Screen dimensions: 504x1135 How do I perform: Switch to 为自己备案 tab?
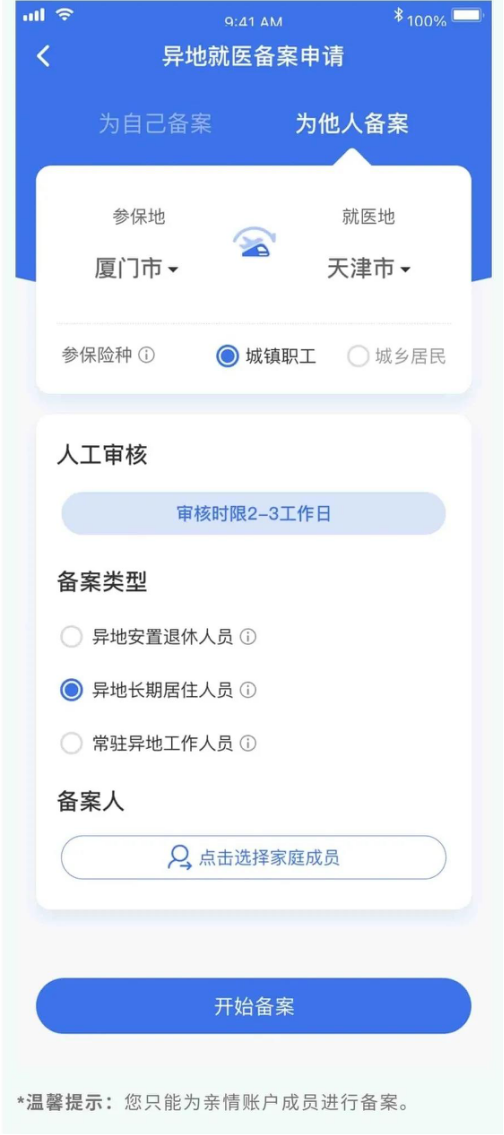[x=155, y=124]
